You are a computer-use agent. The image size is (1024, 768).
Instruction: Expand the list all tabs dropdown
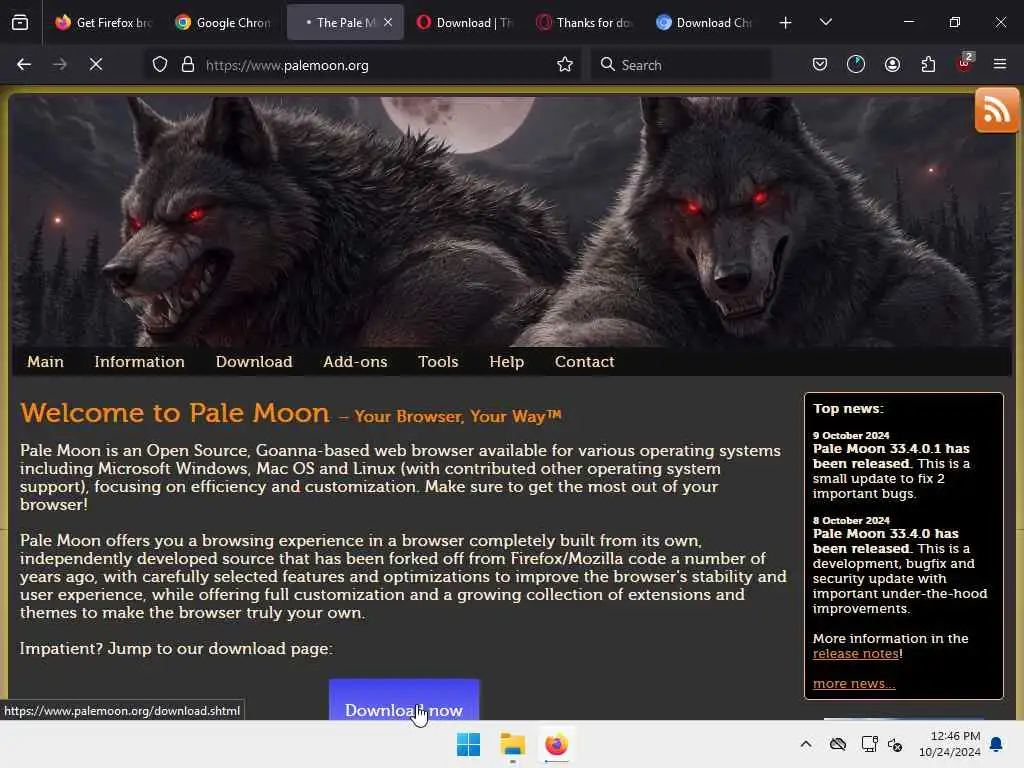click(x=826, y=22)
